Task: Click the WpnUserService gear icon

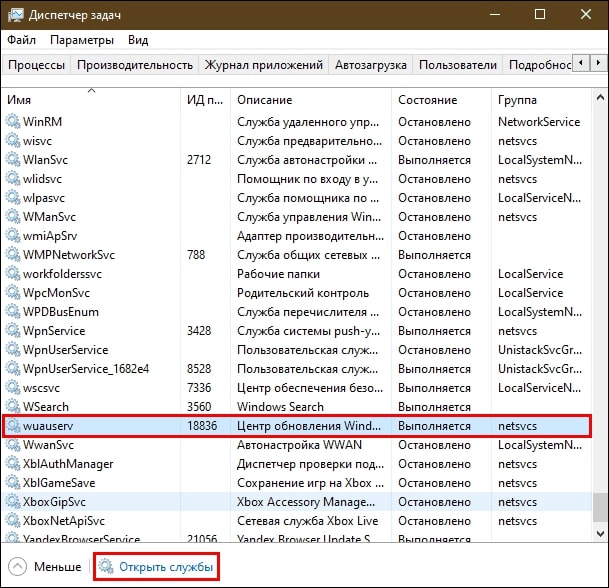Action: (13, 350)
